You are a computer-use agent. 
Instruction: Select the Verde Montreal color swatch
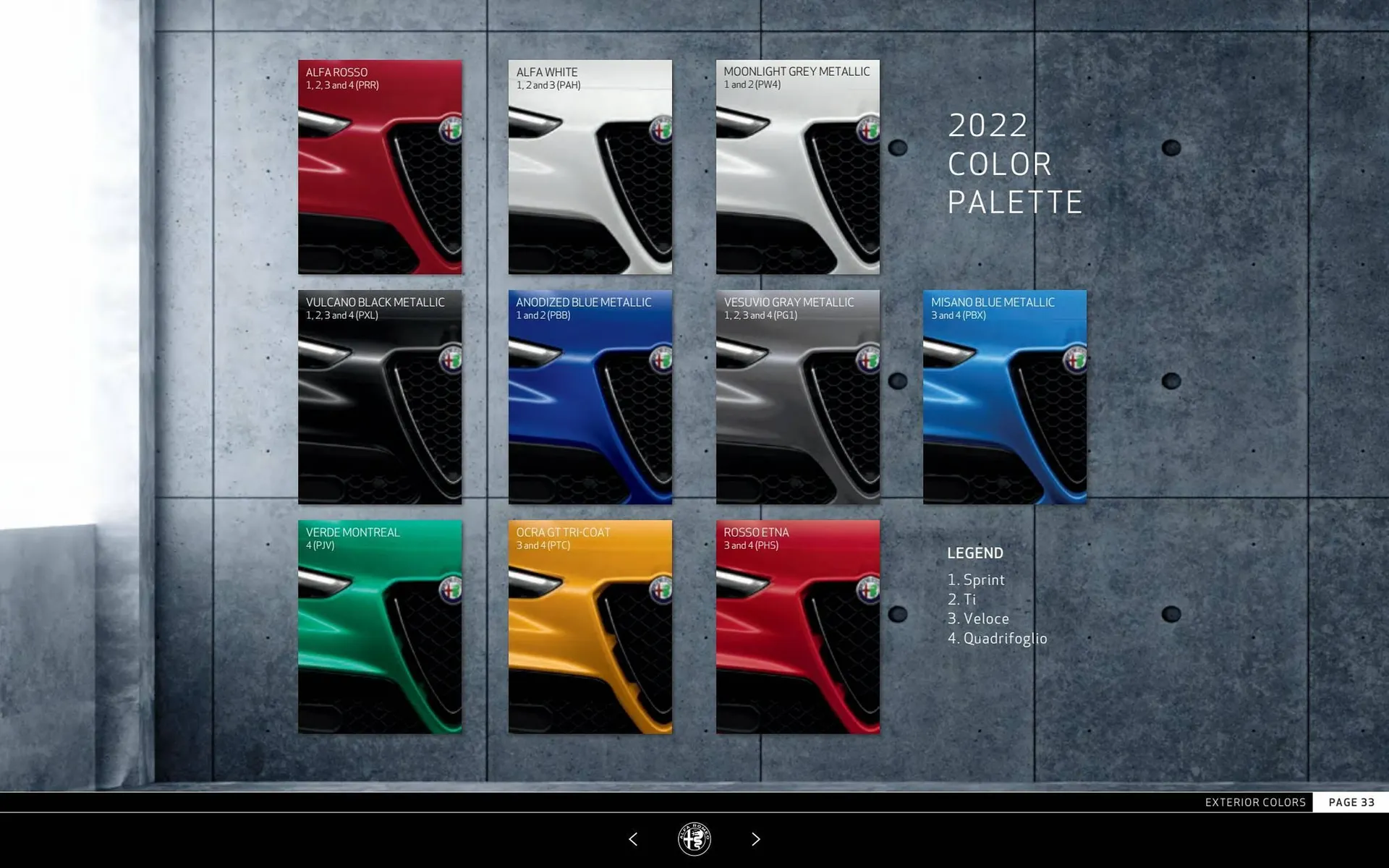pyautogui.click(x=380, y=627)
